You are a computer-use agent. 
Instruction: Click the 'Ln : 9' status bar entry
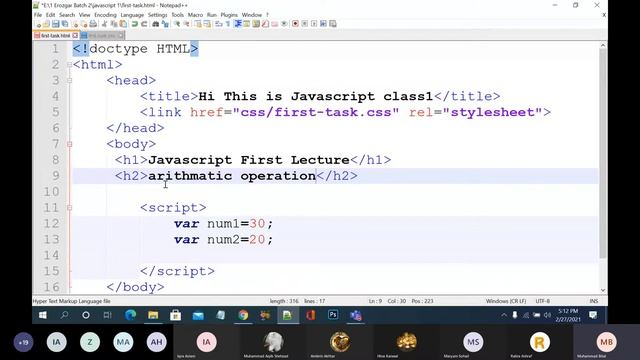coord(375,301)
